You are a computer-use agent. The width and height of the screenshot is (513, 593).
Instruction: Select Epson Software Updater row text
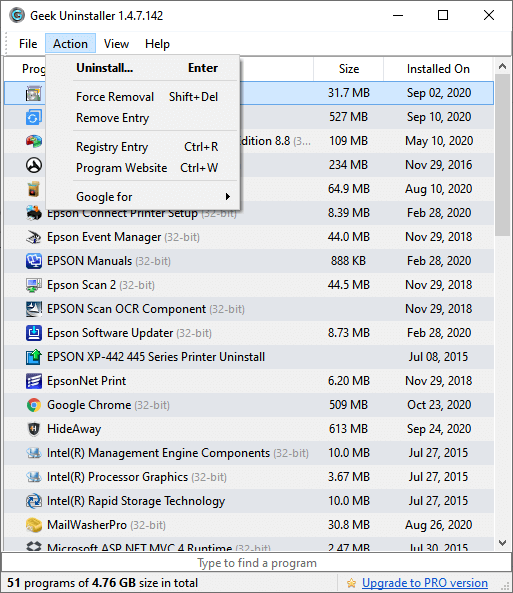129,333
